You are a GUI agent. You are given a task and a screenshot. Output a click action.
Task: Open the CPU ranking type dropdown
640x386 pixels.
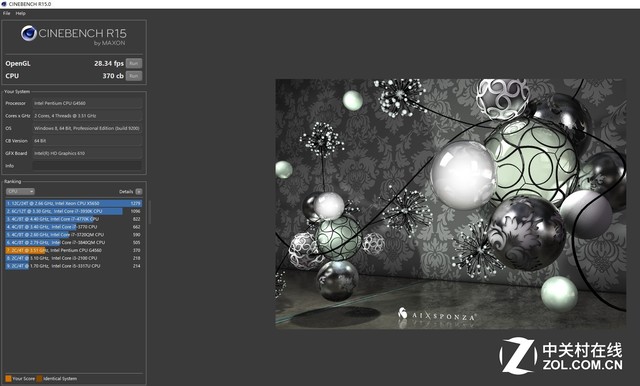pos(20,191)
